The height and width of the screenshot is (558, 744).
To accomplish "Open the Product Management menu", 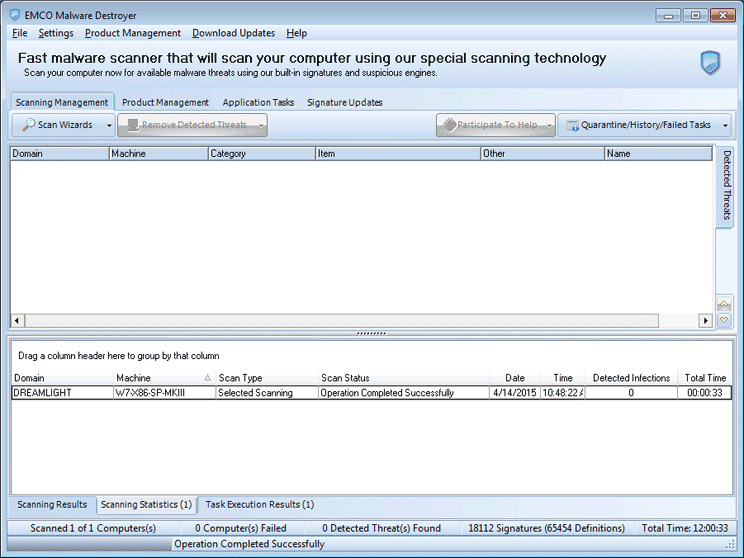I will click(x=133, y=33).
